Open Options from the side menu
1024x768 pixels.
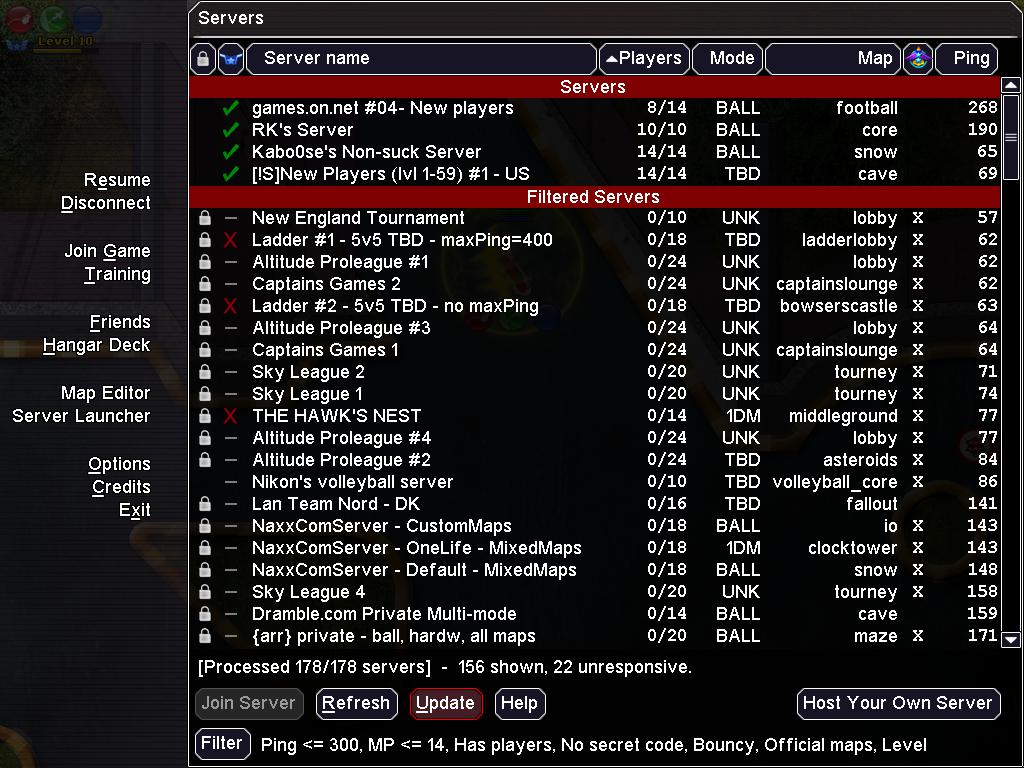tap(120, 464)
